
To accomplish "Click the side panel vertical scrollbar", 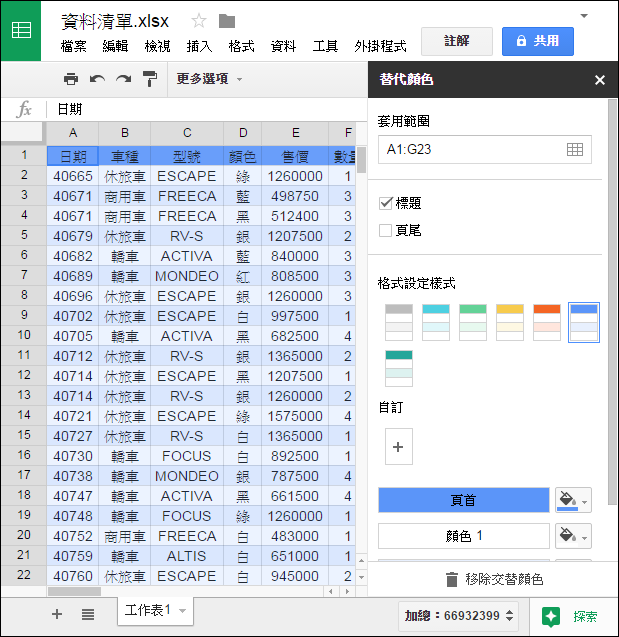I will click(612, 303).
